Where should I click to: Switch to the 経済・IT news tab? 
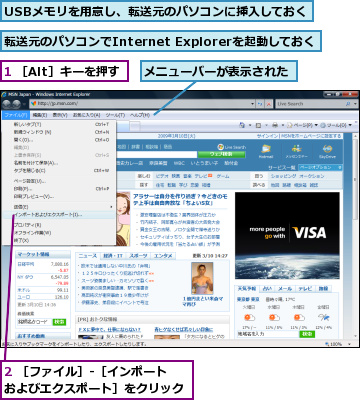pos(113,256)
